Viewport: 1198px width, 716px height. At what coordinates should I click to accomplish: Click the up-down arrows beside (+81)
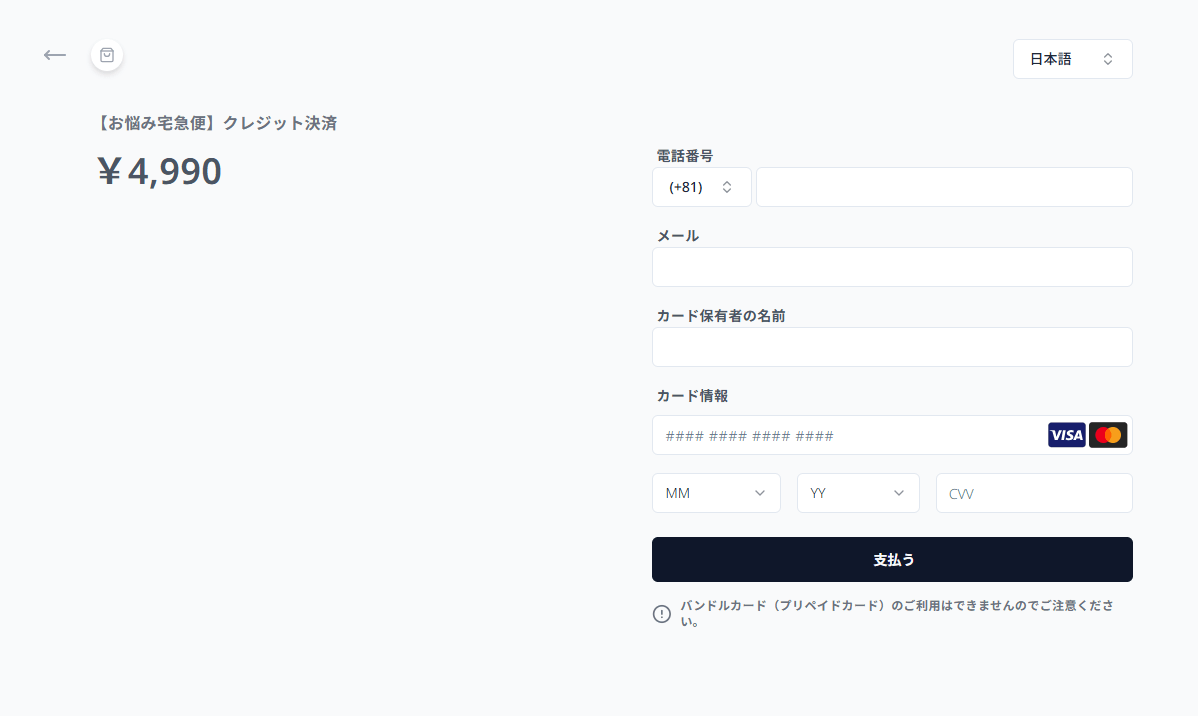(x=727, y=187)
